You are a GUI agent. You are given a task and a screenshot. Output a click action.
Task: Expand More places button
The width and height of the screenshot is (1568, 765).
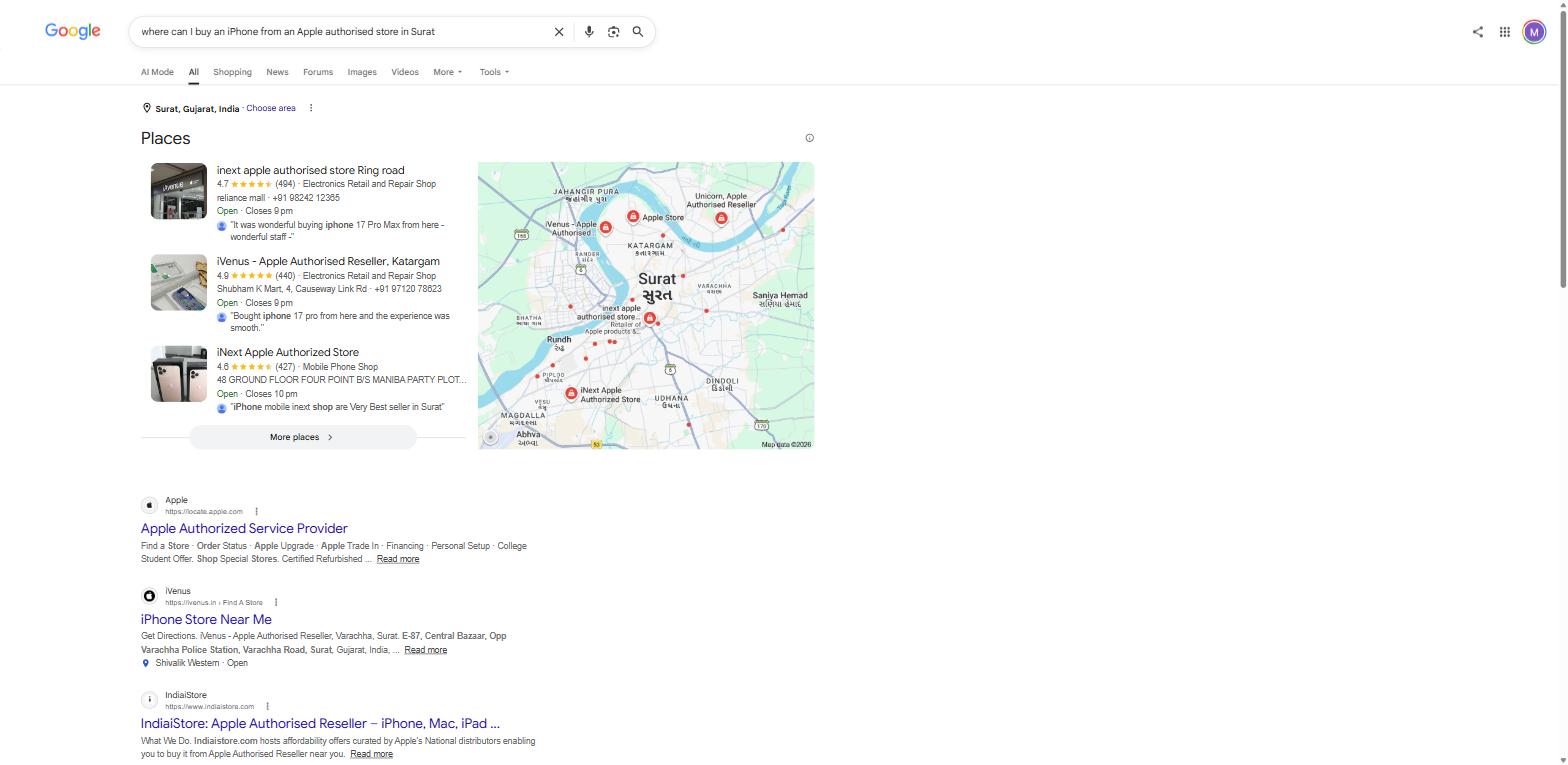[303, 437]
